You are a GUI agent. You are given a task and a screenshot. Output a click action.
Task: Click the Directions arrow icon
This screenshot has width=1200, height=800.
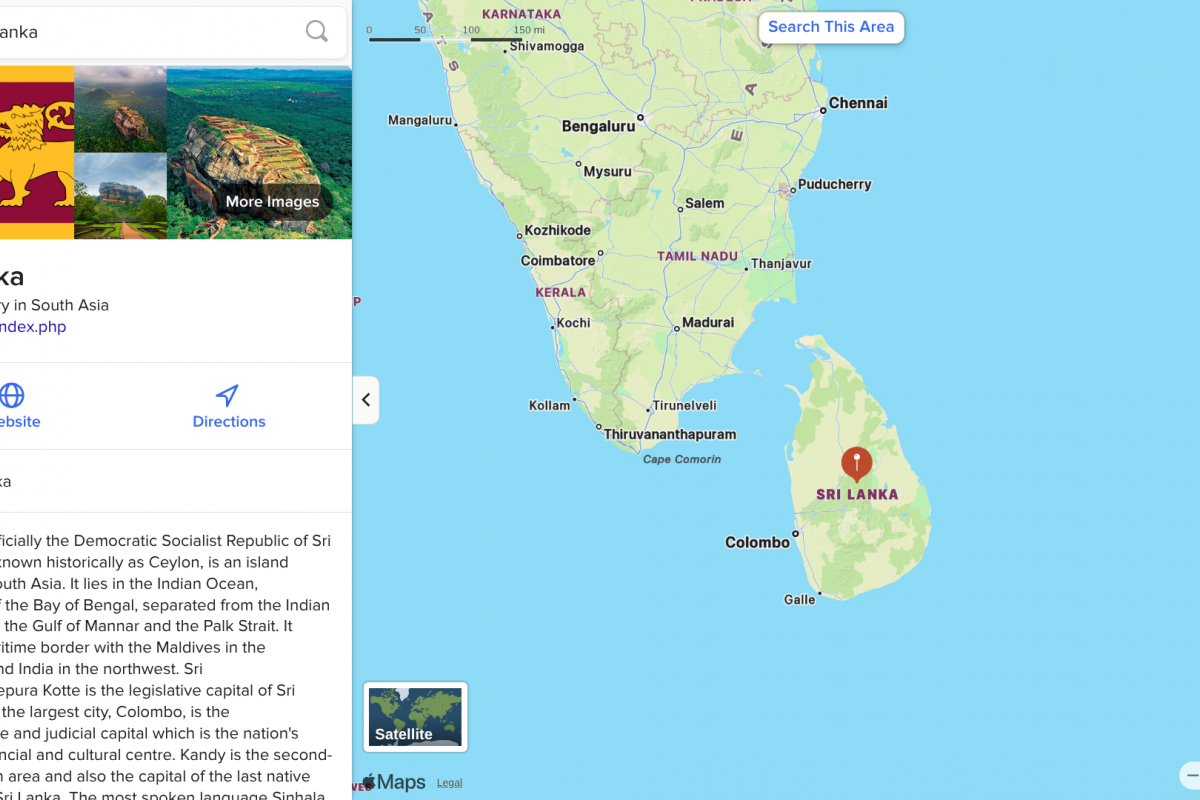[x=228, y=395]
